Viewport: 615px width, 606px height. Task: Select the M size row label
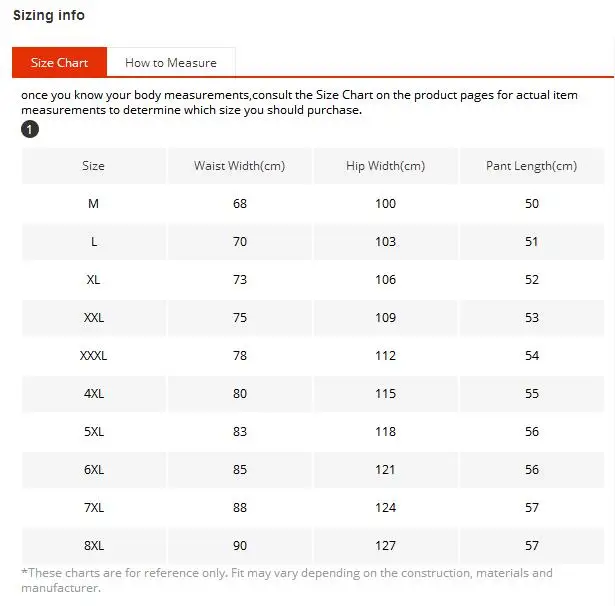pos(94,204)
